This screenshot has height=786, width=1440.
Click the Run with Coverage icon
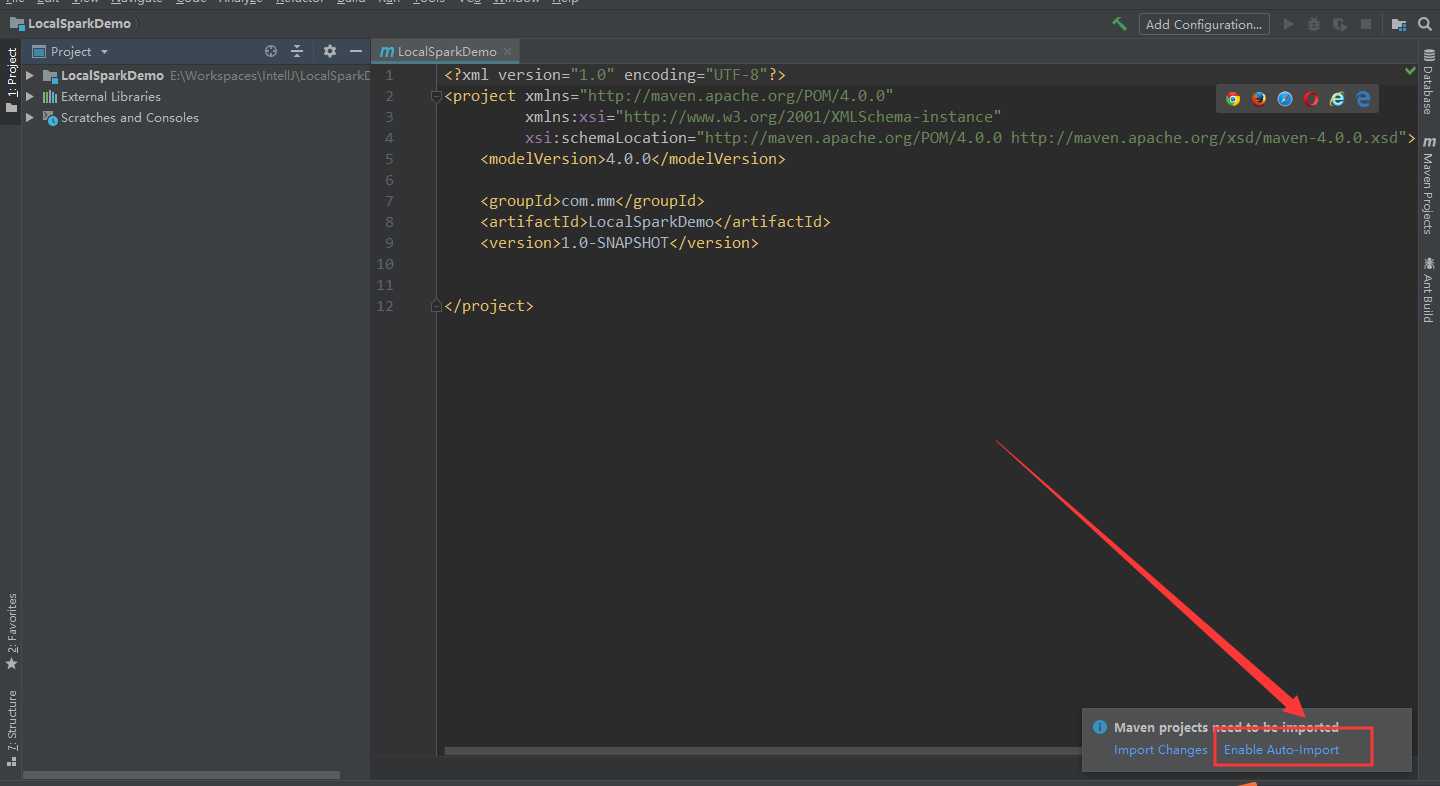(x=1340, y=24)
